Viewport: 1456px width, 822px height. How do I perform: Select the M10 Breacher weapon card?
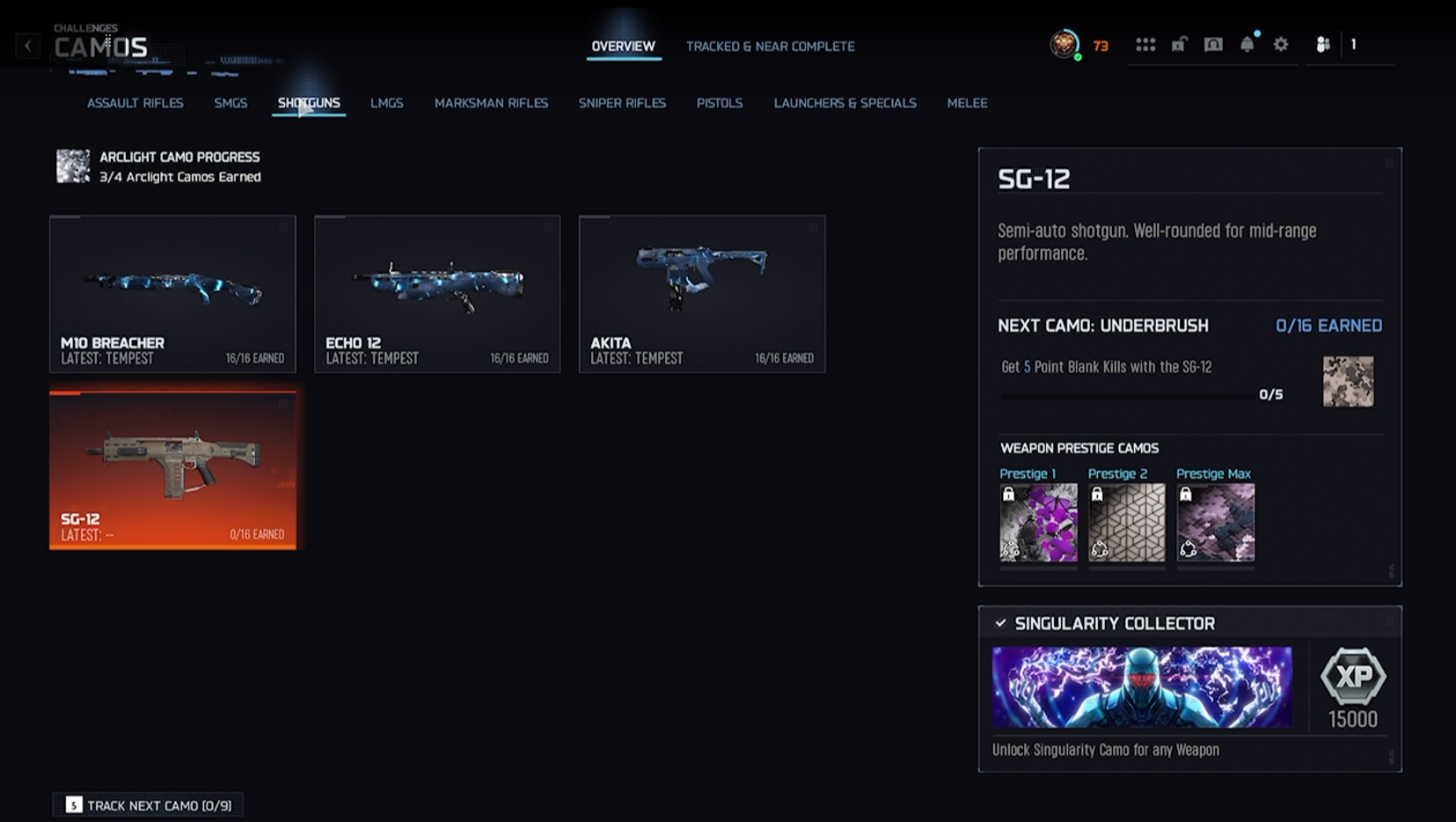click(172, 294)
